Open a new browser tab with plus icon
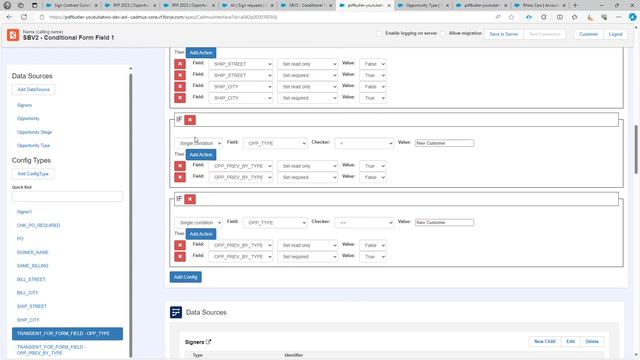Image resolution: width=640 pixels, height=360 pixels. tap(575, 5)
